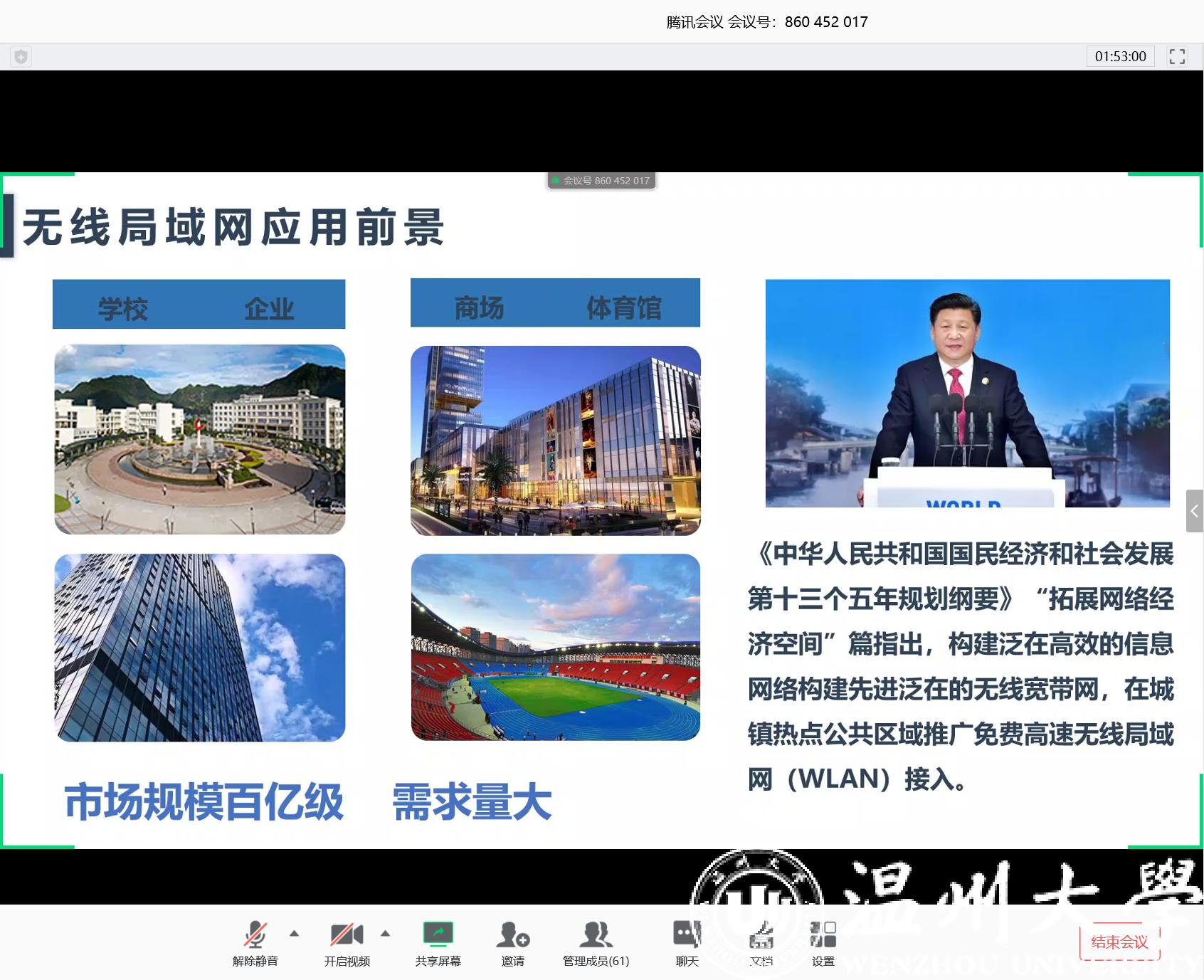Click the end meeting button
The width and height of the screenshot is (1204, 980).
1119,942
